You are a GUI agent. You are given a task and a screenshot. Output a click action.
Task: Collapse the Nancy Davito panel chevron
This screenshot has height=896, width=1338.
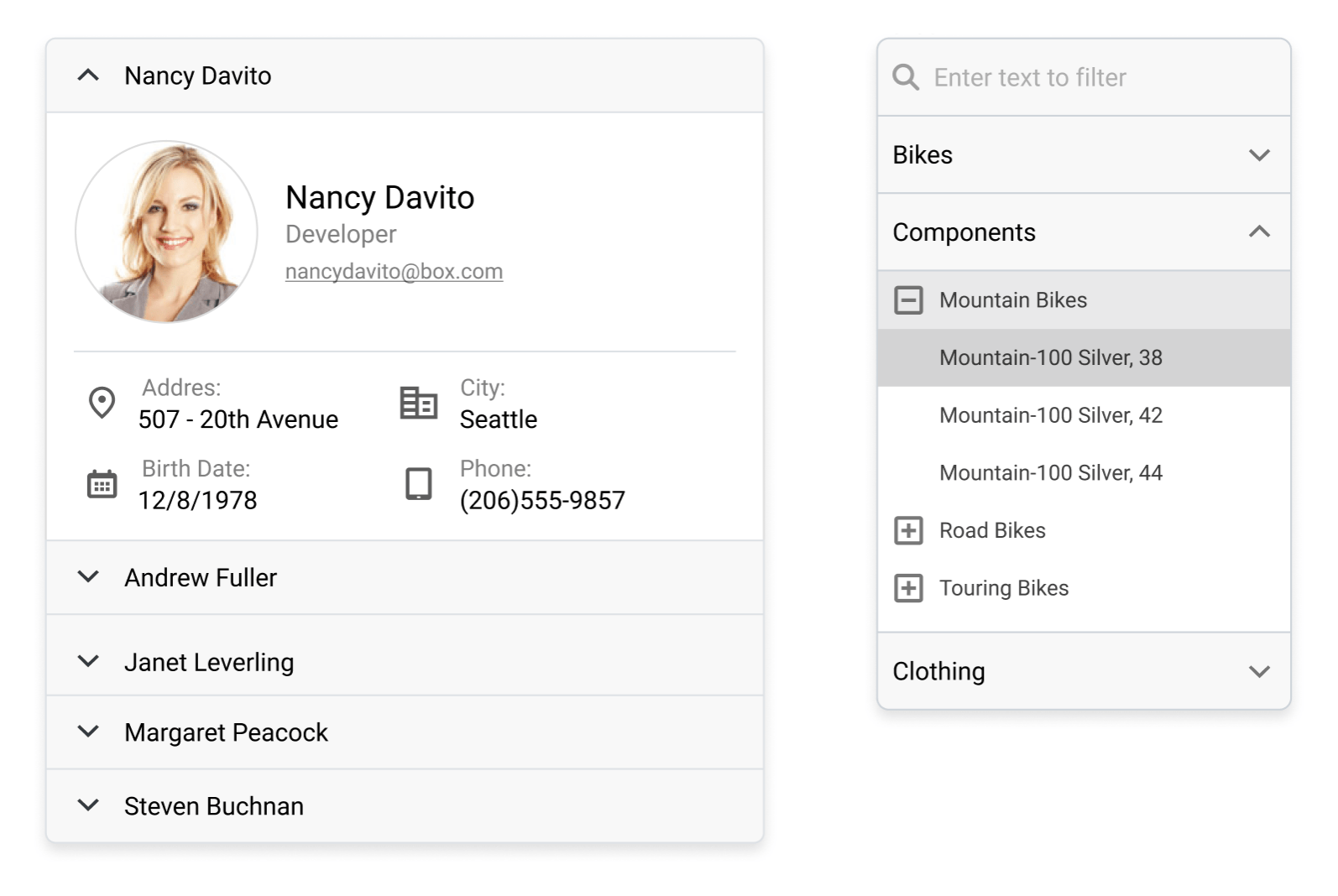[x=88, y=76]
